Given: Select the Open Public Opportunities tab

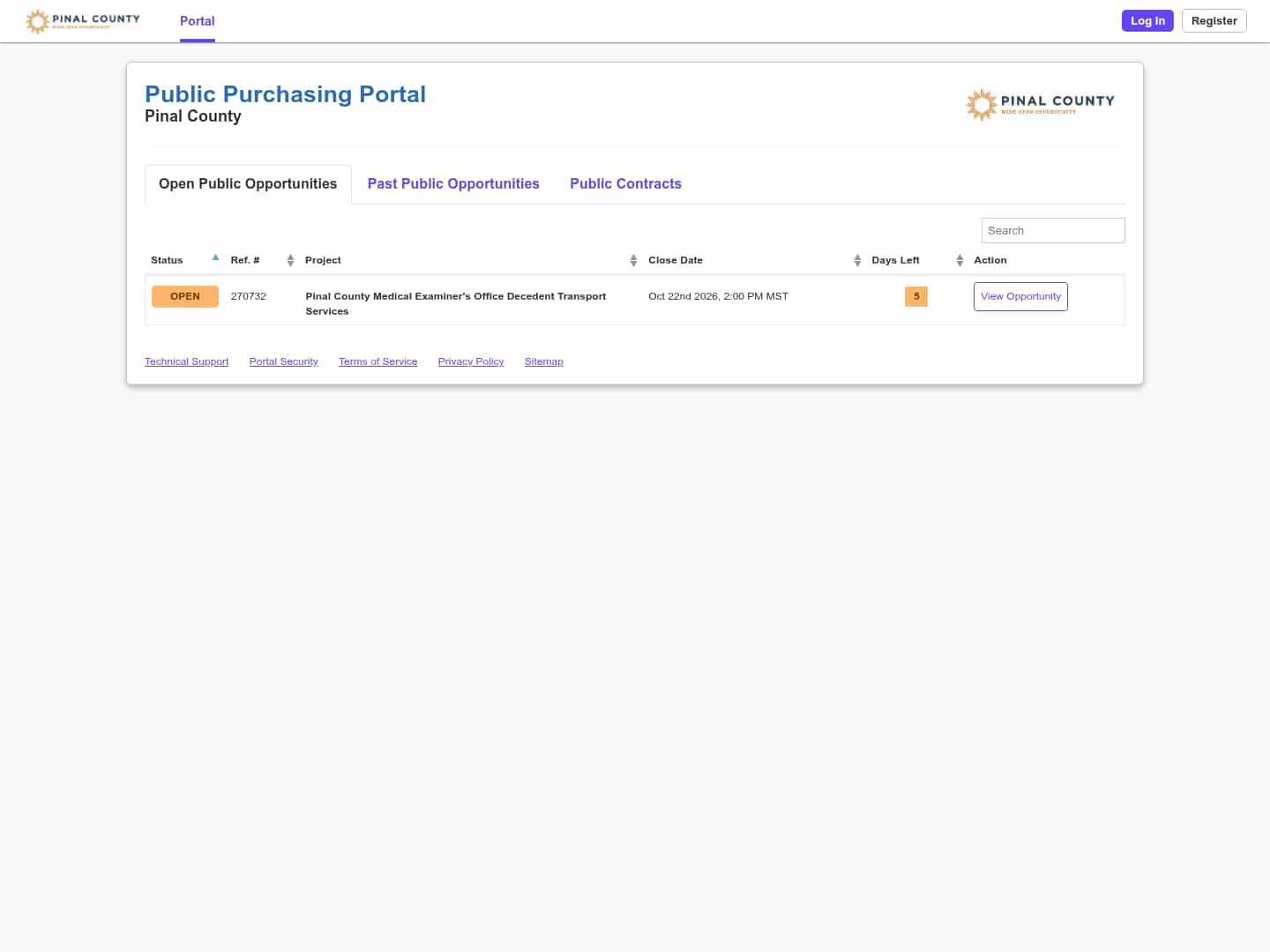Looking at the screenshot, I should [x=248, y=184].
